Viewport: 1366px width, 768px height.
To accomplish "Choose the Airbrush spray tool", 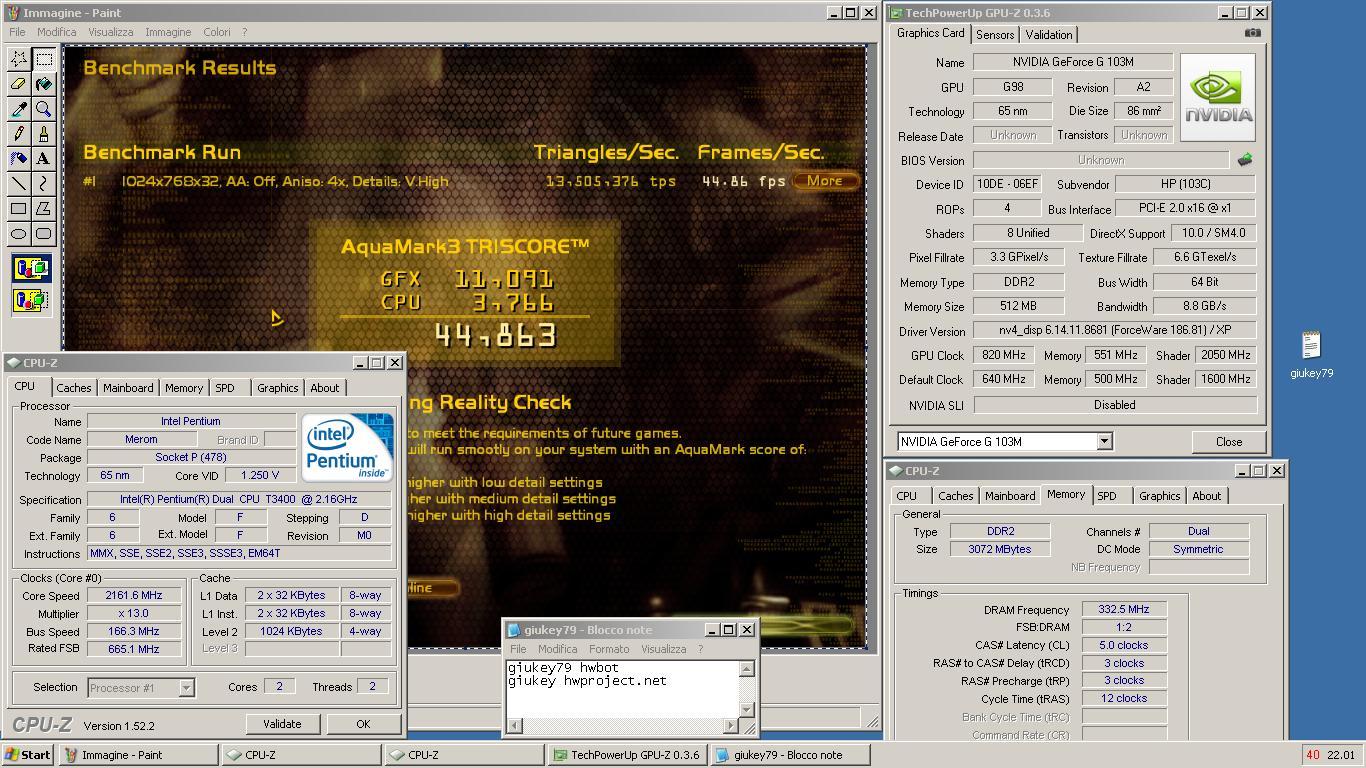I will click(x=19, y=159).
